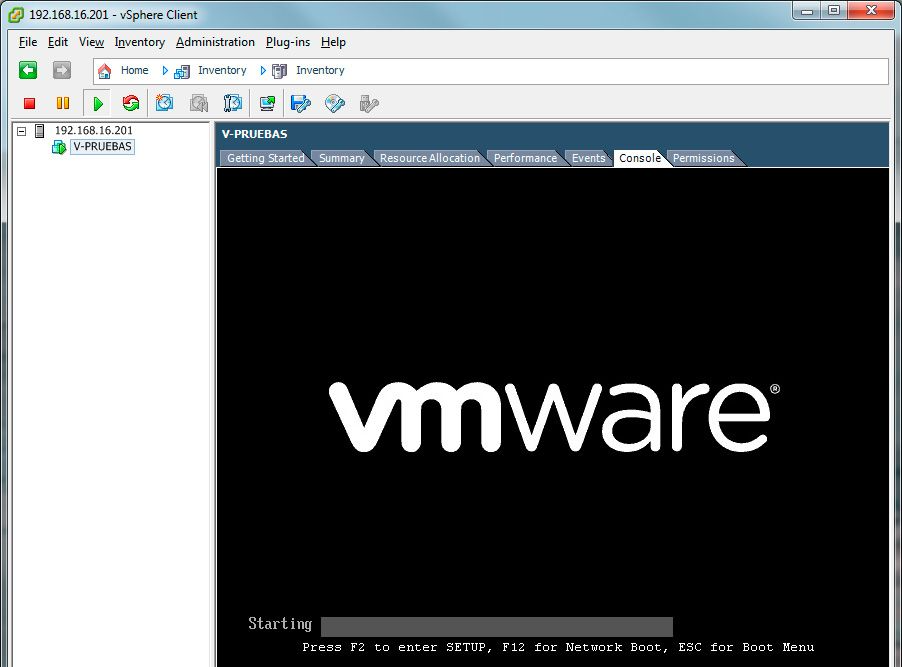
Task: Expand dropdown arrow after first Inventory breadcrumb
Action: pyautogui.click(x=263, y=71)
